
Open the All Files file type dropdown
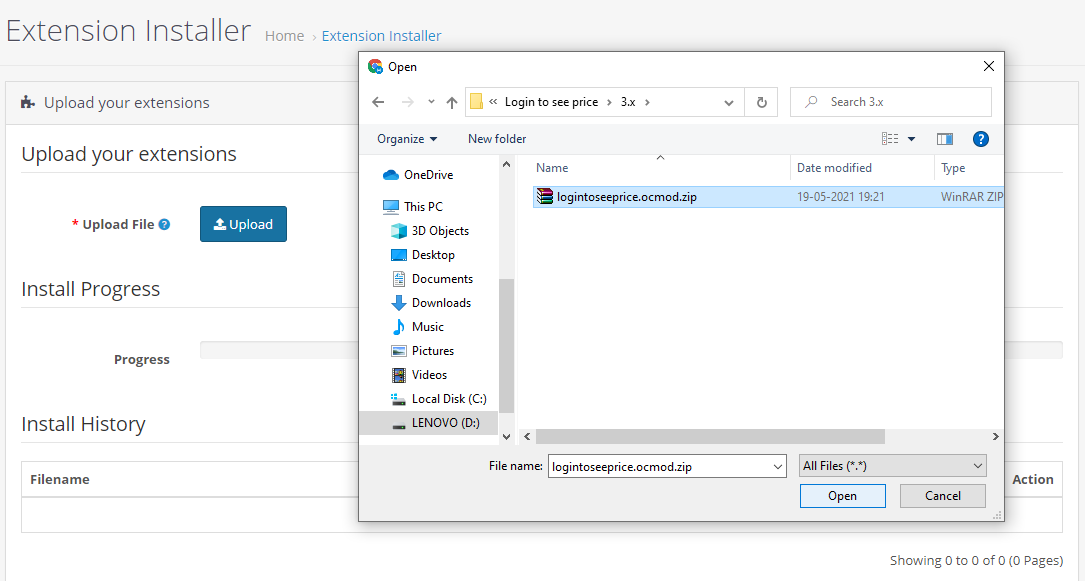coord(891,465)
